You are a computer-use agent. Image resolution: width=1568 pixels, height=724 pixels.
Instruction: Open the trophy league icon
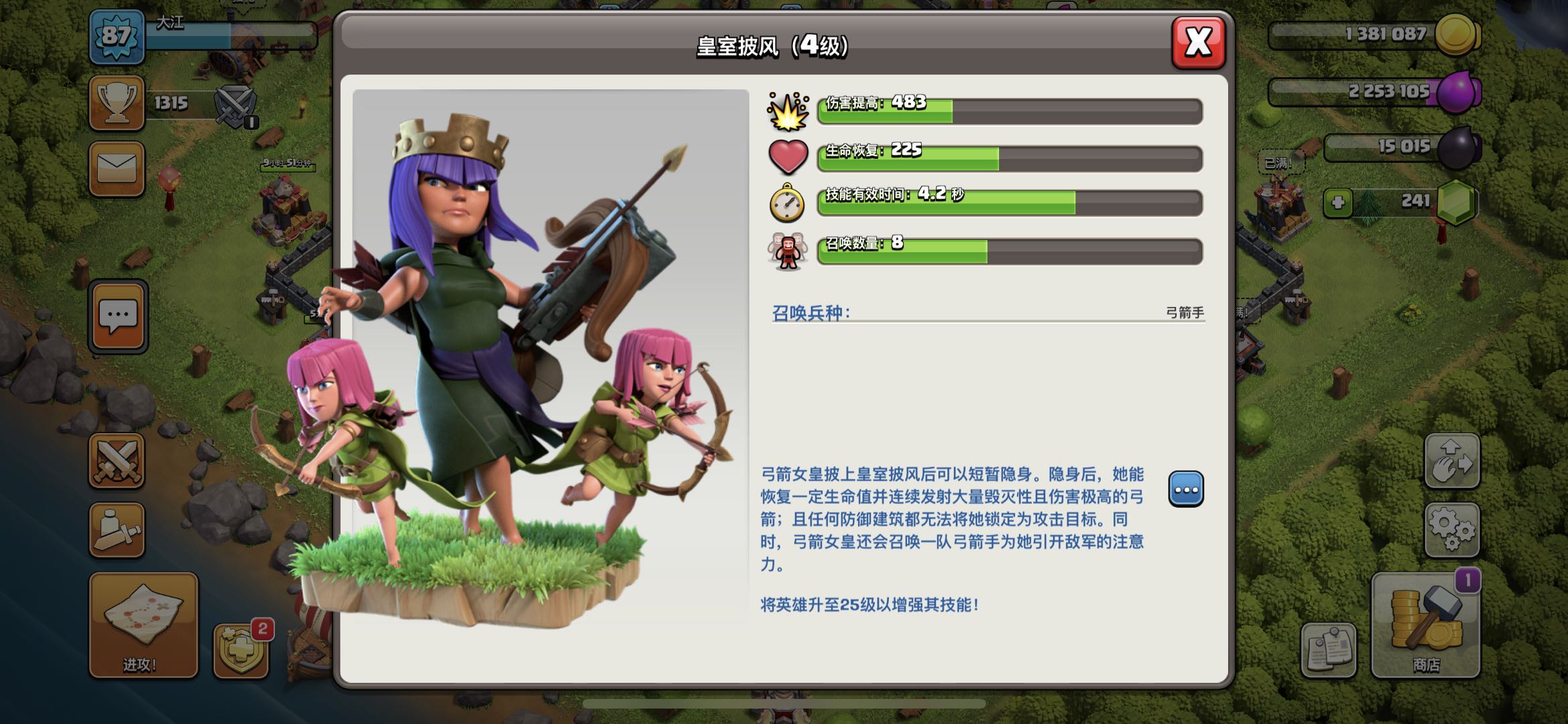tap(117, 103)
